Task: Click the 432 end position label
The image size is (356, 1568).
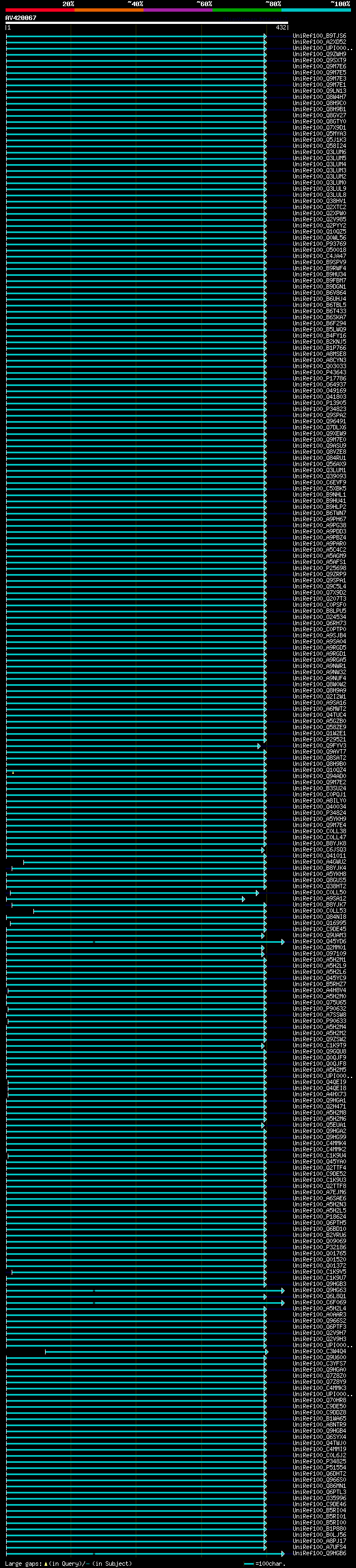Action: tap(280, 27)
